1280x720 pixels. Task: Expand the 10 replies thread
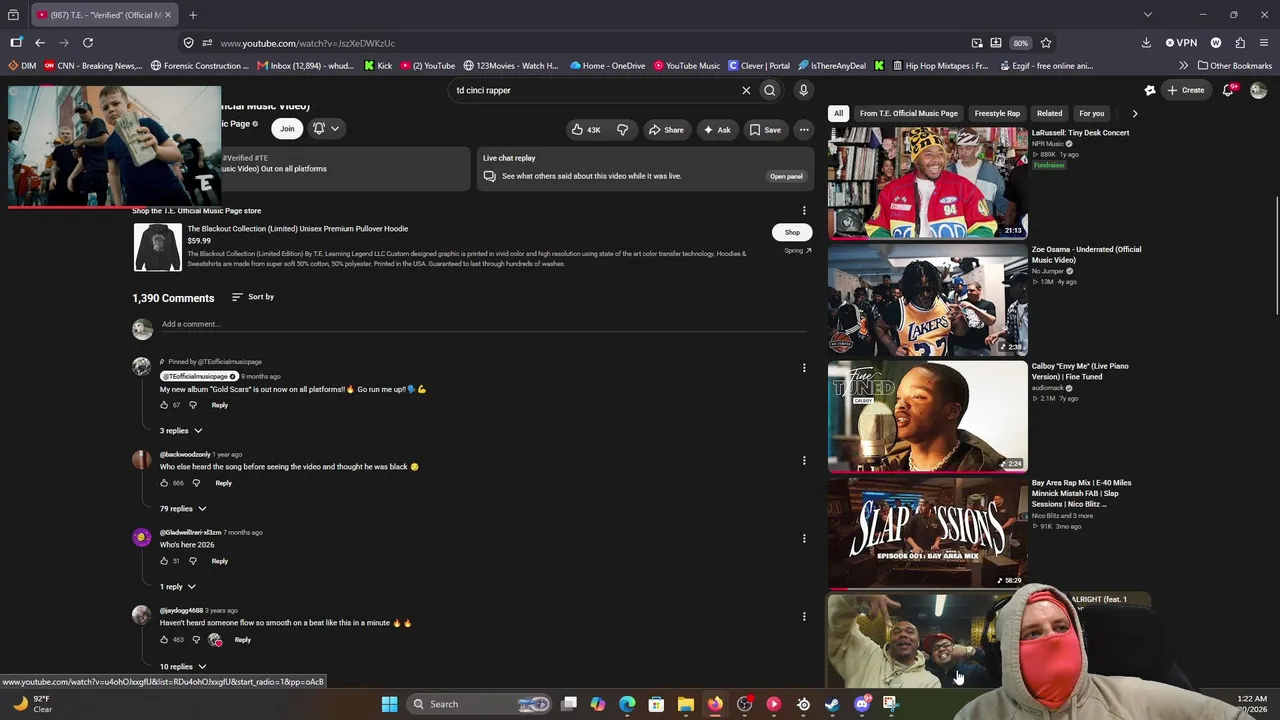(183, 666)
